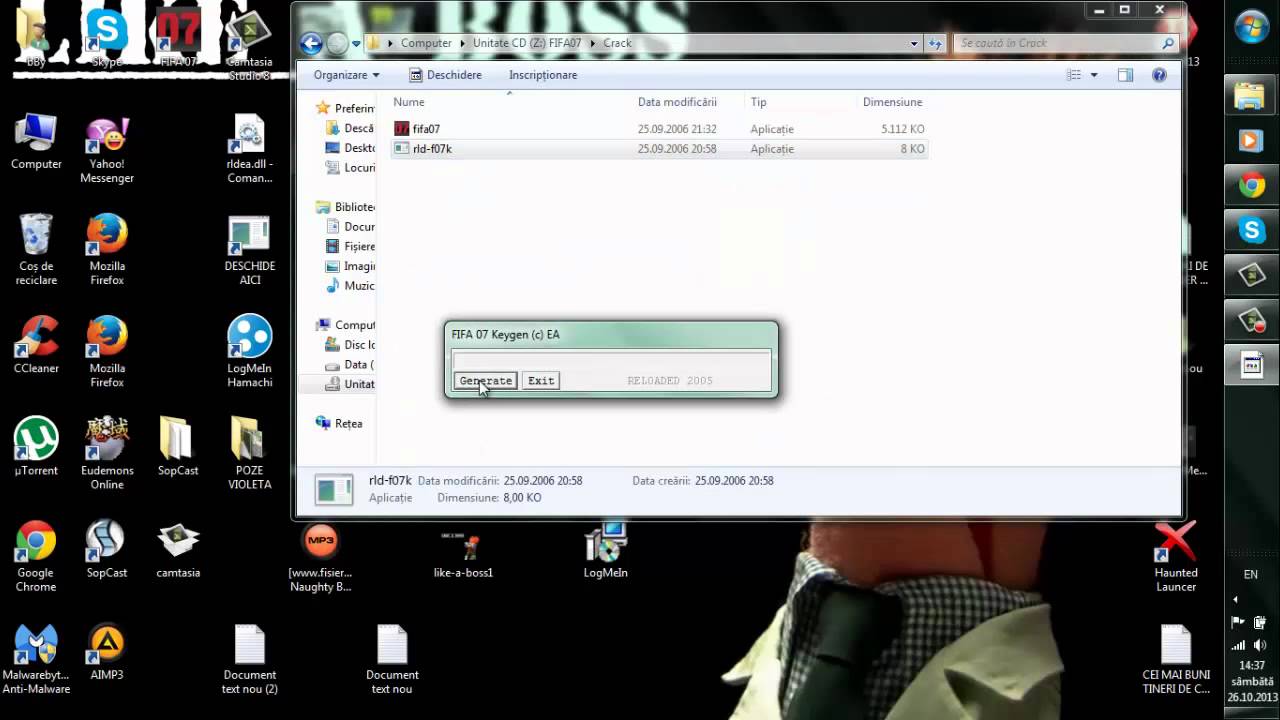Open Skype from the taskbar
The width and height of the screenshot is (1280, 720).
tap(1252, 230)
